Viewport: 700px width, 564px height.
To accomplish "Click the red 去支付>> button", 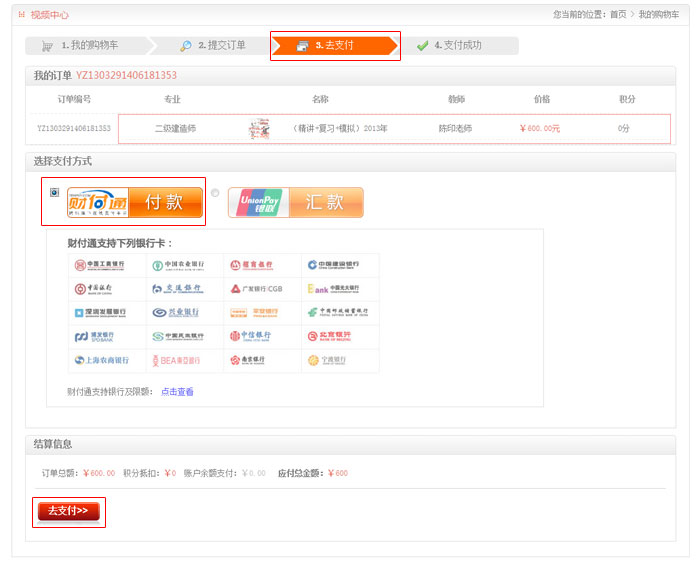I will pos(69,511).
